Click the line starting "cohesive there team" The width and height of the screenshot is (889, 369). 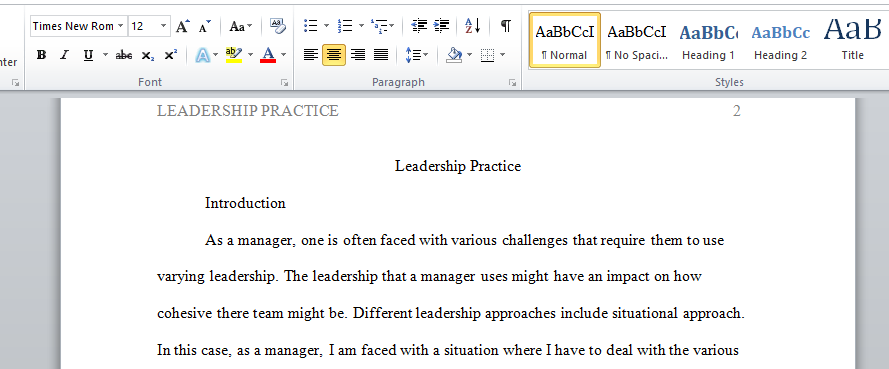[451, 313]
